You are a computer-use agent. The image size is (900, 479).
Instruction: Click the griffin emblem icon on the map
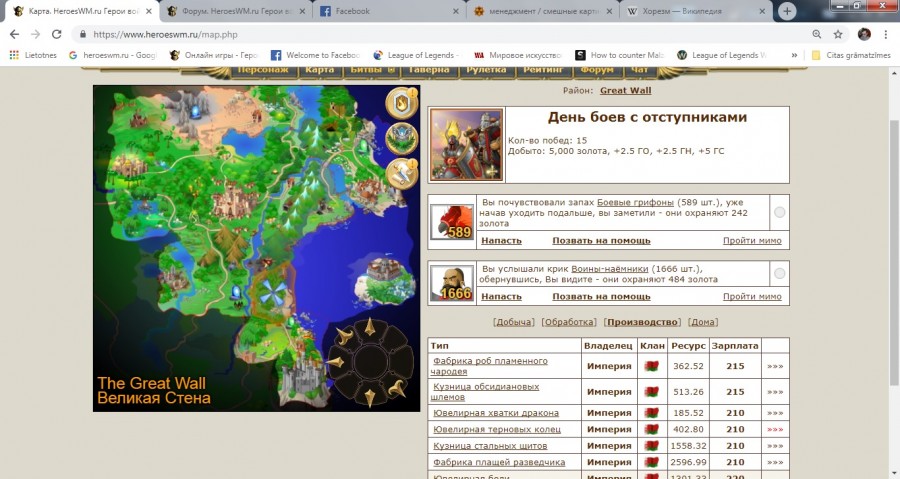(x=401, y=138)
